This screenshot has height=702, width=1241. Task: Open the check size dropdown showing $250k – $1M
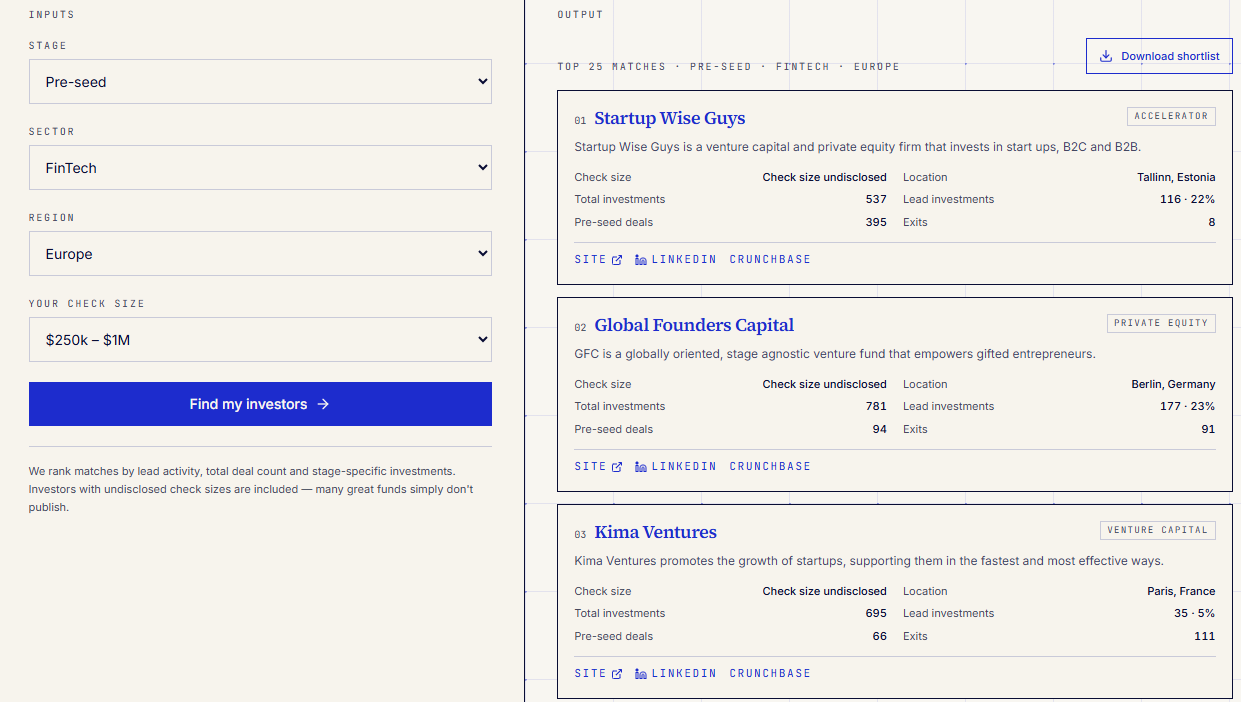pos(260,339)
